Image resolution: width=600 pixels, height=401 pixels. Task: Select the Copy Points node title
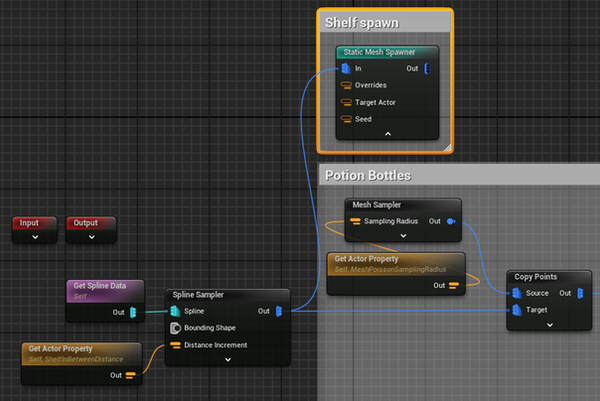[535, 277]
